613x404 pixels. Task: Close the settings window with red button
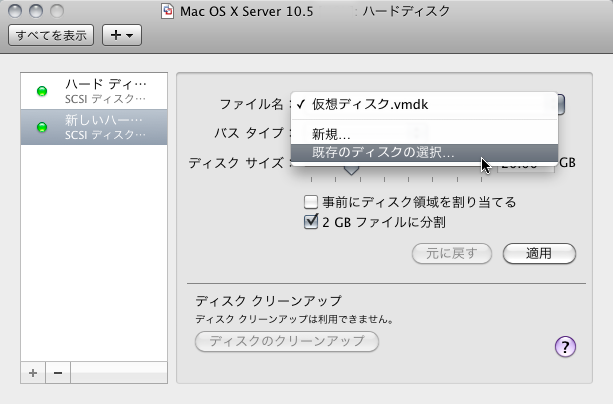tap(16, 12)
